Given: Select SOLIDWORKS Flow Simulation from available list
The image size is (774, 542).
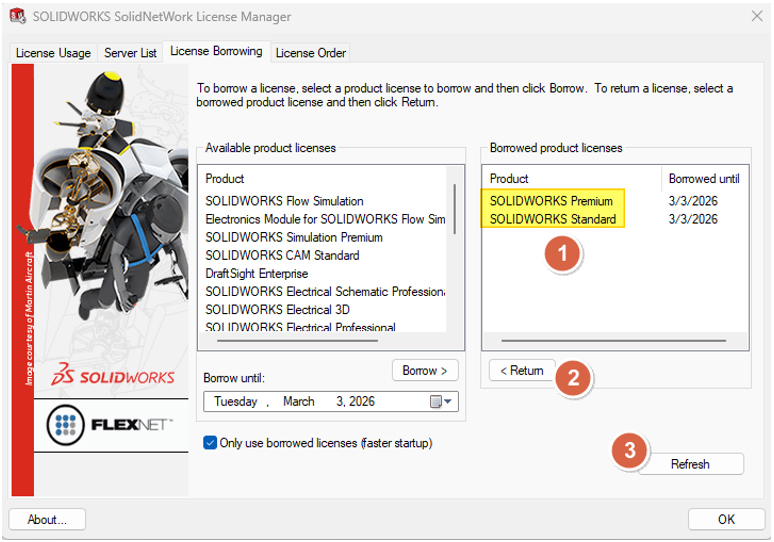Looking at the screenshot, I should click(284, 201).
